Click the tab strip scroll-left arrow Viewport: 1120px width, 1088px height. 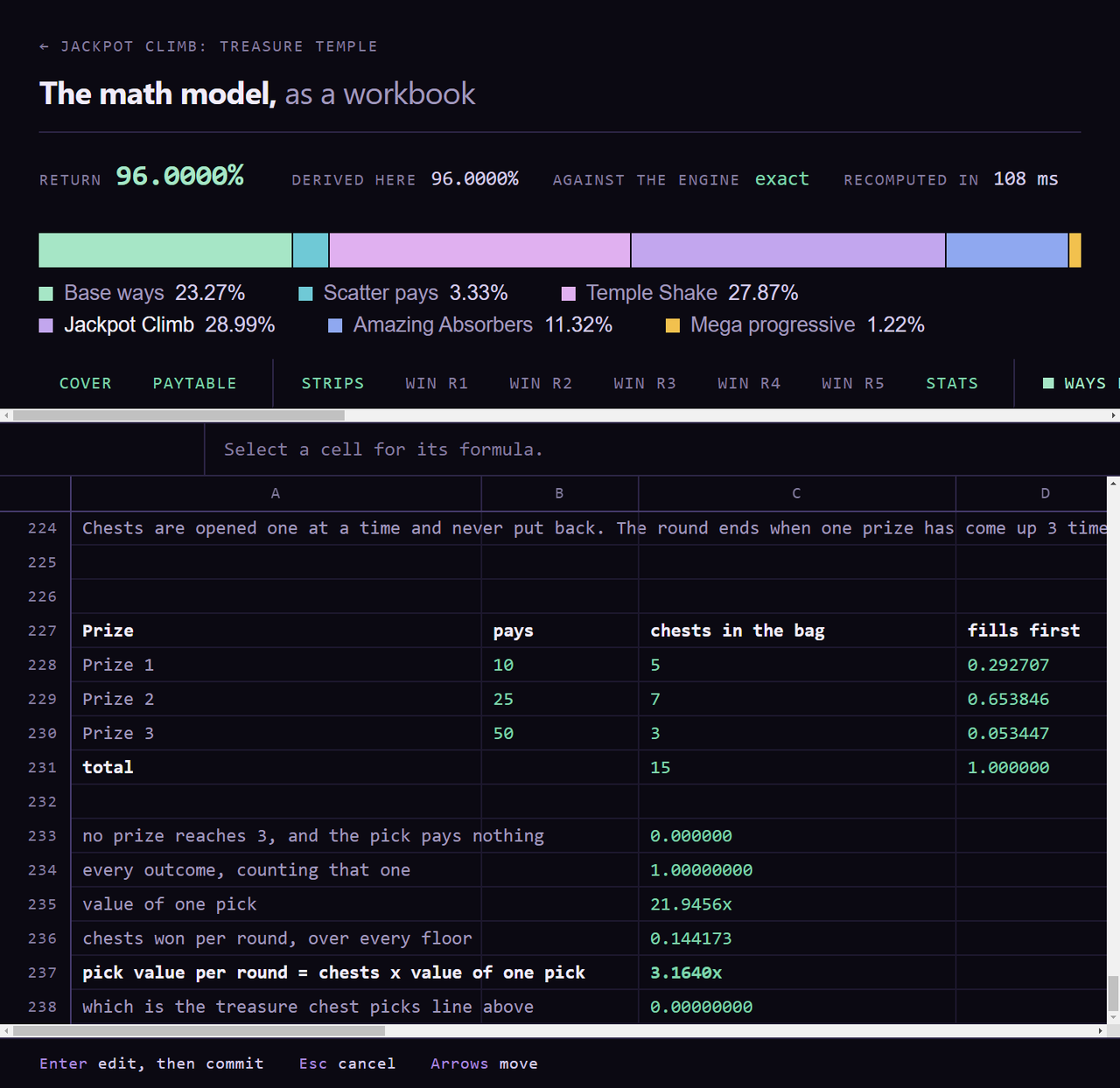(x=6, y=415)
